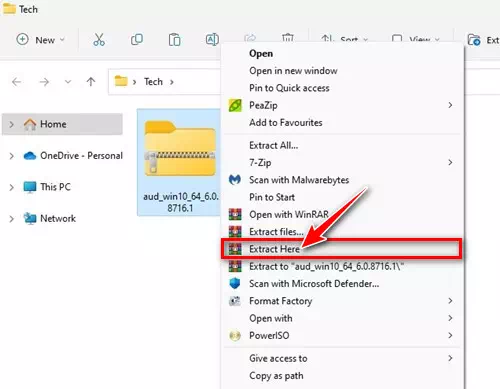Choose Open in new window
The width and height of the screenshot is (500, 389).
(293, 71)
